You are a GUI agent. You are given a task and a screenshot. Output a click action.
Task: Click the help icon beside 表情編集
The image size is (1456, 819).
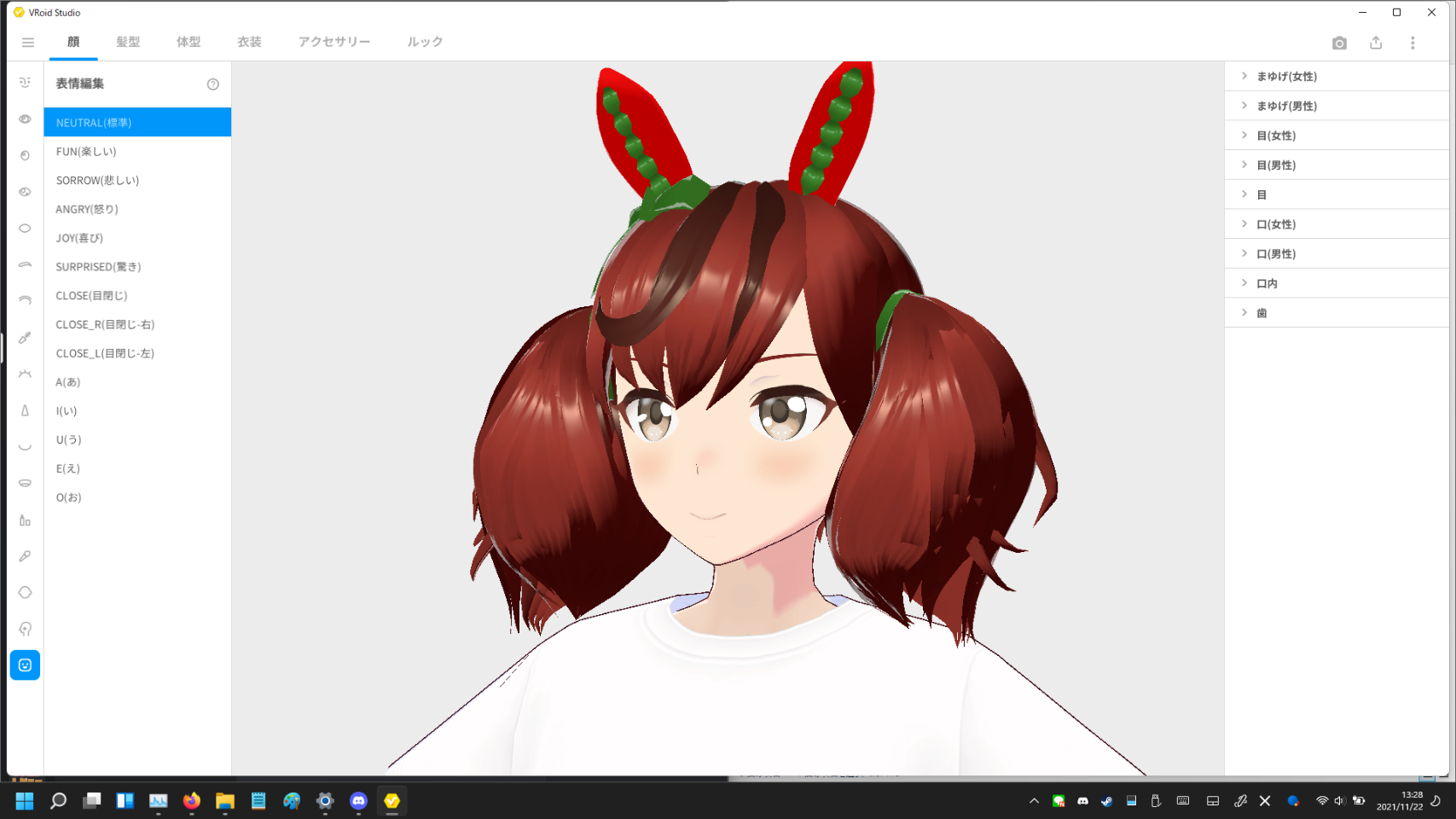pos(213,84)
